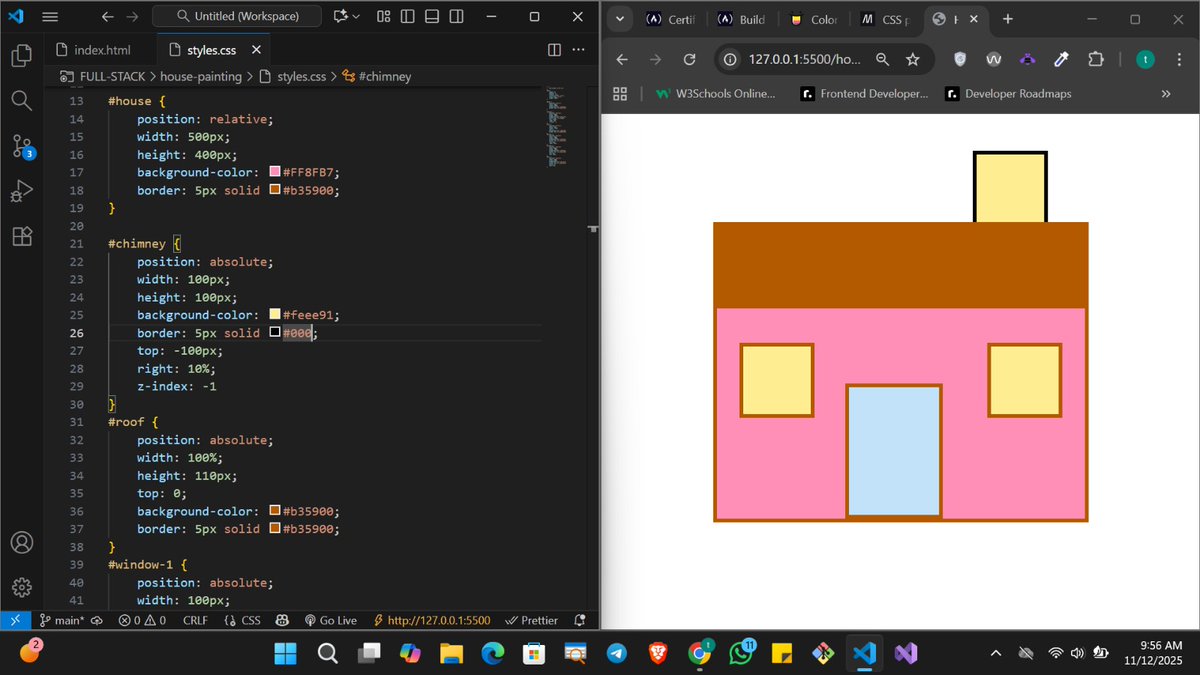
Task: Go back in VS Code editor history
Action: point(108,17)
